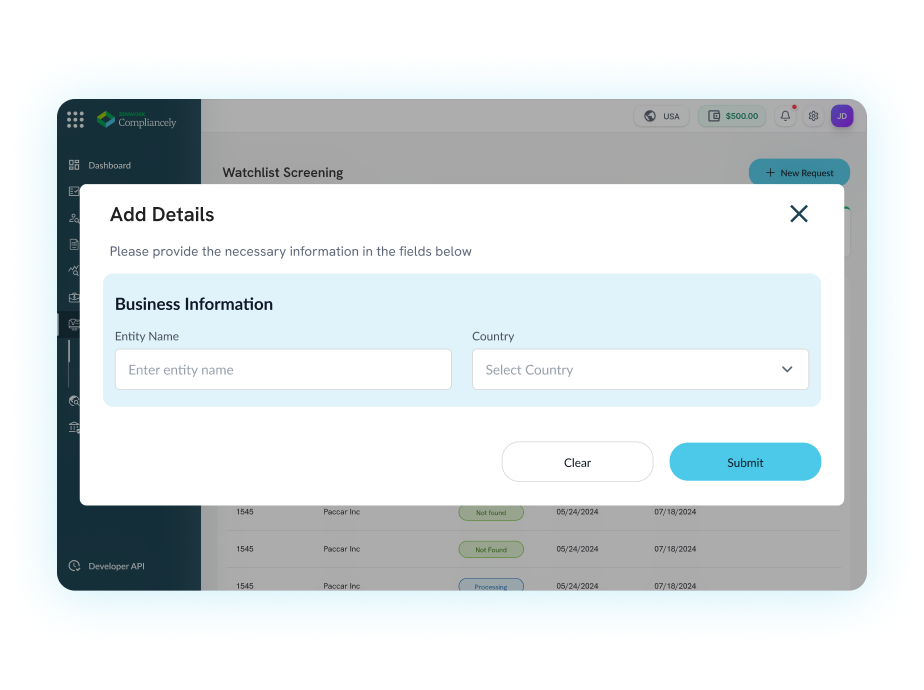Open settings via the gear icon
Image resolution: width=924 pixels, height=690 pixels.
(x=813, y=116)
